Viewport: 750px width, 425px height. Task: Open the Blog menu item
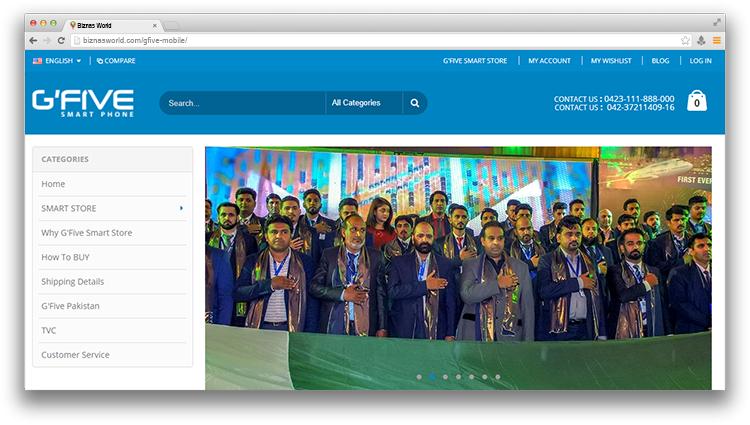pos(660,61)
